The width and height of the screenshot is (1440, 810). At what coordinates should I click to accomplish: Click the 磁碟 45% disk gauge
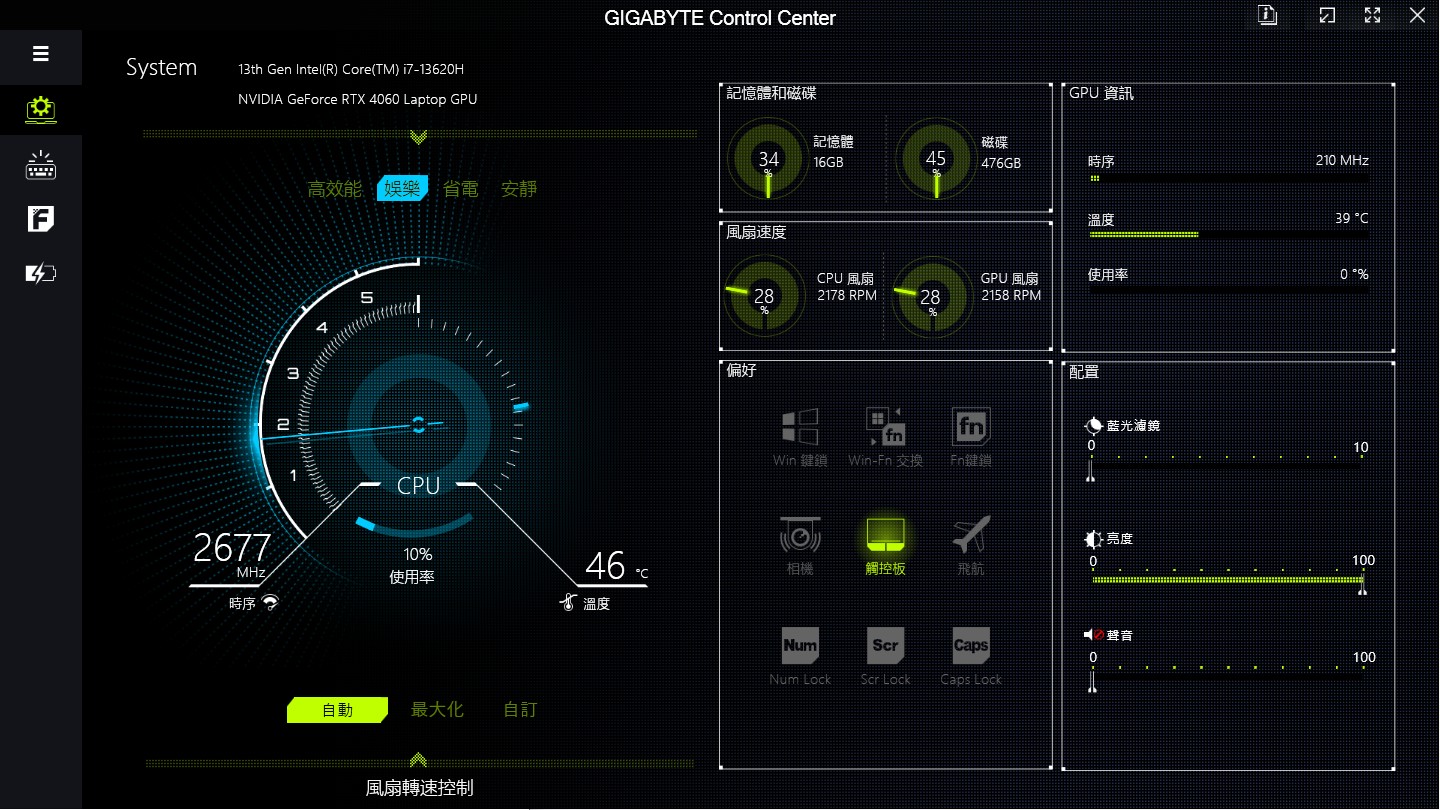[936, 159]
